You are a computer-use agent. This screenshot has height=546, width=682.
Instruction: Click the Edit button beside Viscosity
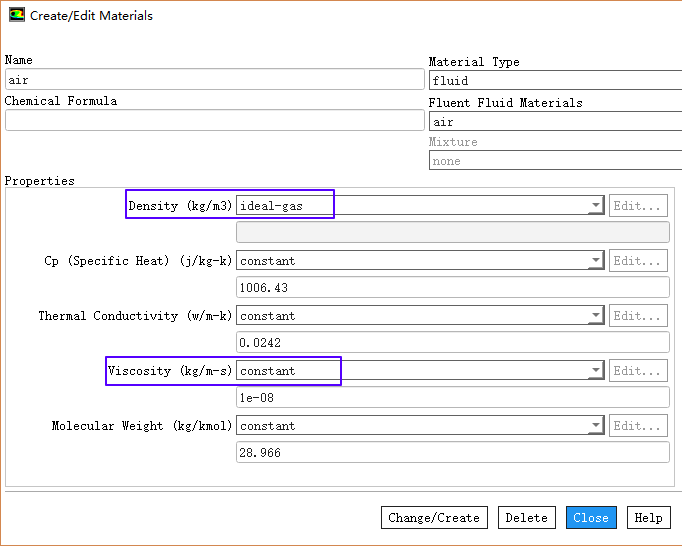tap(638, 371)
